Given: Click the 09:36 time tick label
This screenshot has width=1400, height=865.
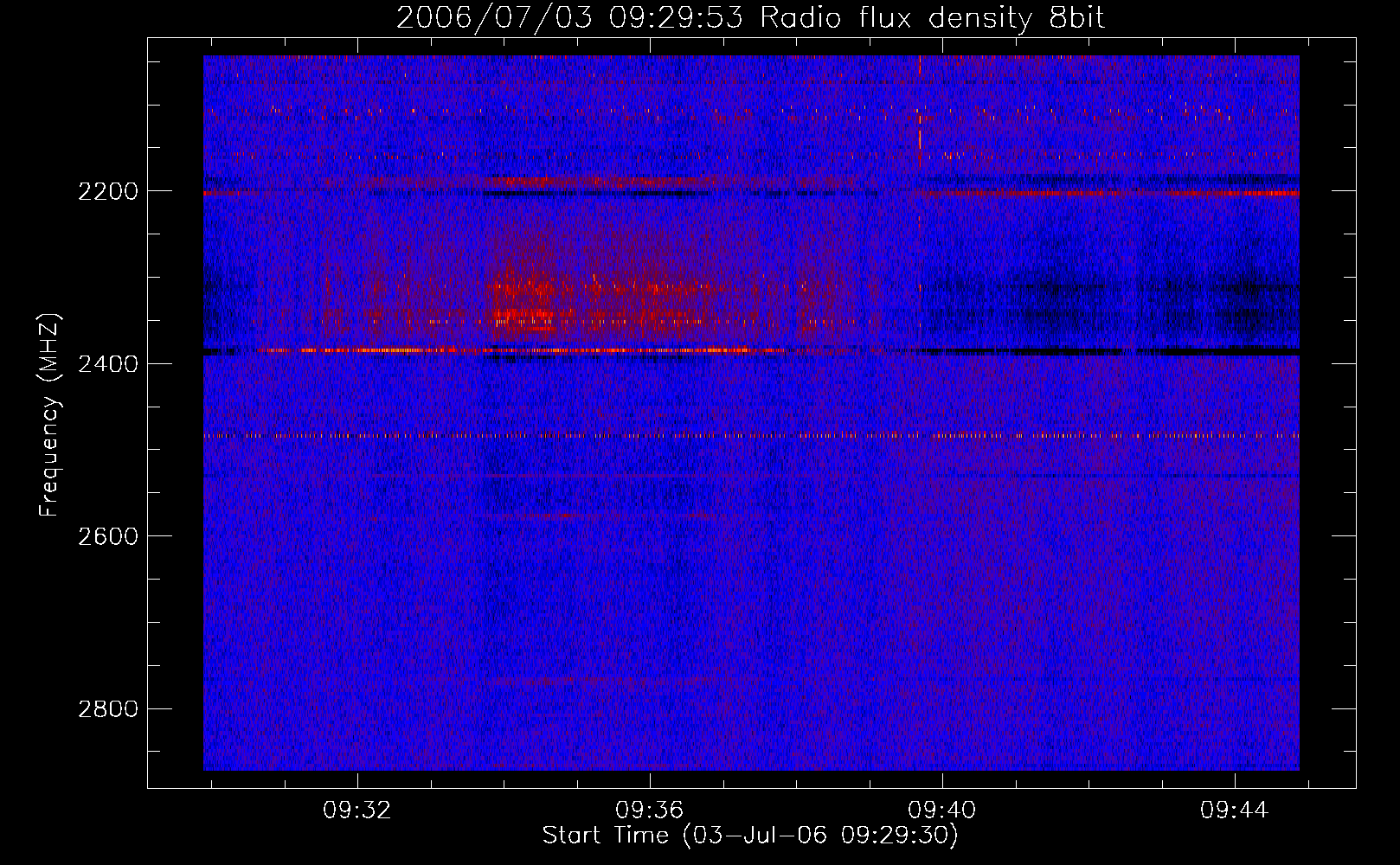Looking at the screenshot, I should [x=650, y=811].
